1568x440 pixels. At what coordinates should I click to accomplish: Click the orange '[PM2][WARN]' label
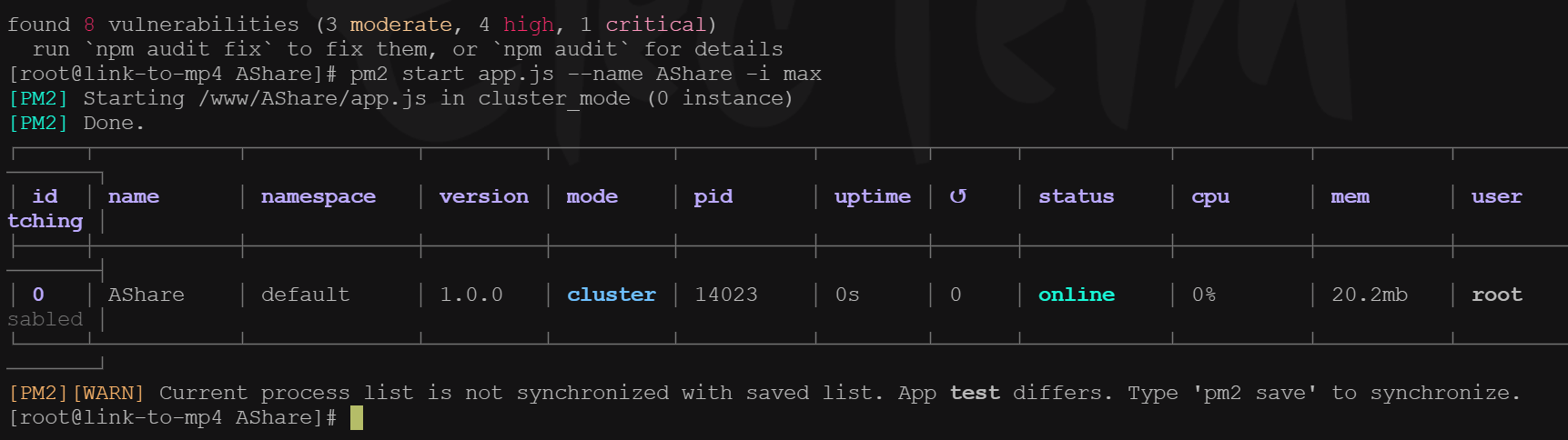[76, 393]
